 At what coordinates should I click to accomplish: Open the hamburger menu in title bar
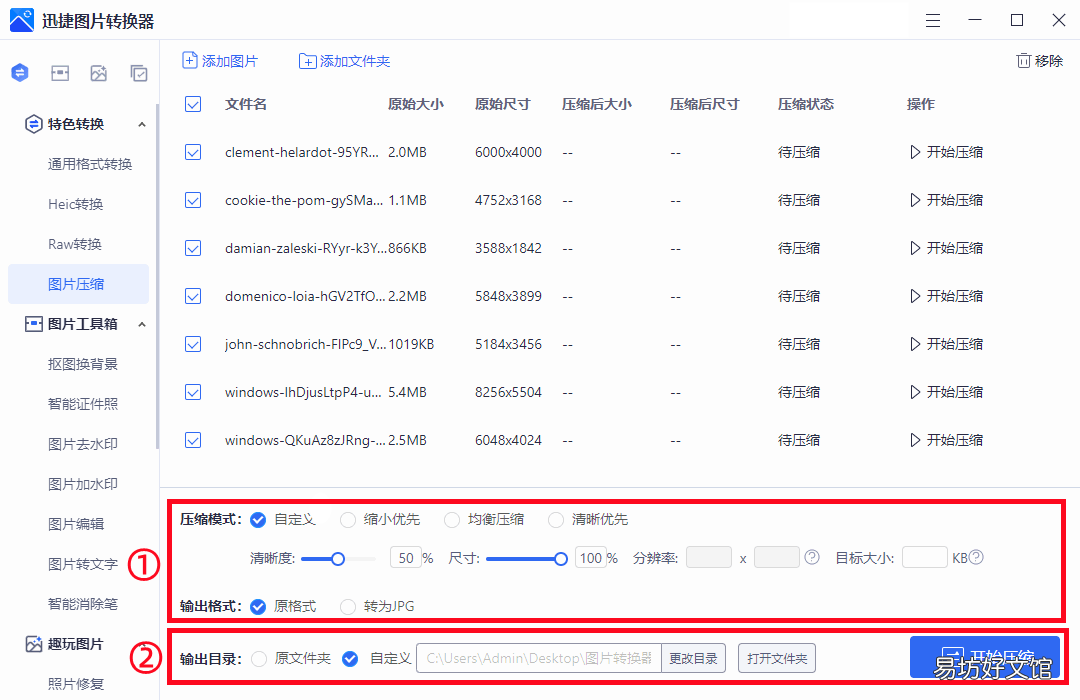pos(933,21)
